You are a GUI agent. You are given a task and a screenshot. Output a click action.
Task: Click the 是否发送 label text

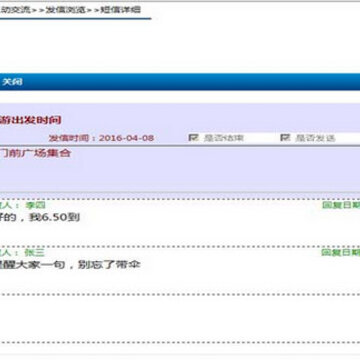[x=315, y=138]
